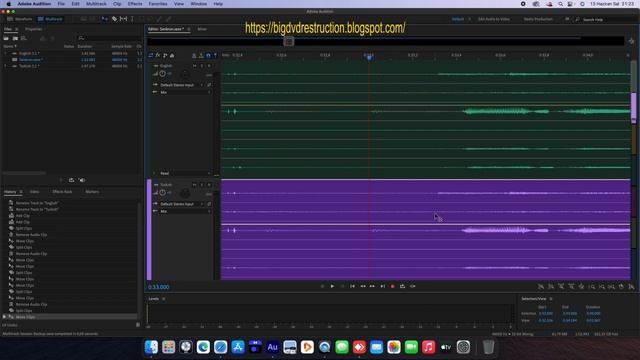
Task: Toggle Snapping magnet icon above tracks
Action: 208,55
